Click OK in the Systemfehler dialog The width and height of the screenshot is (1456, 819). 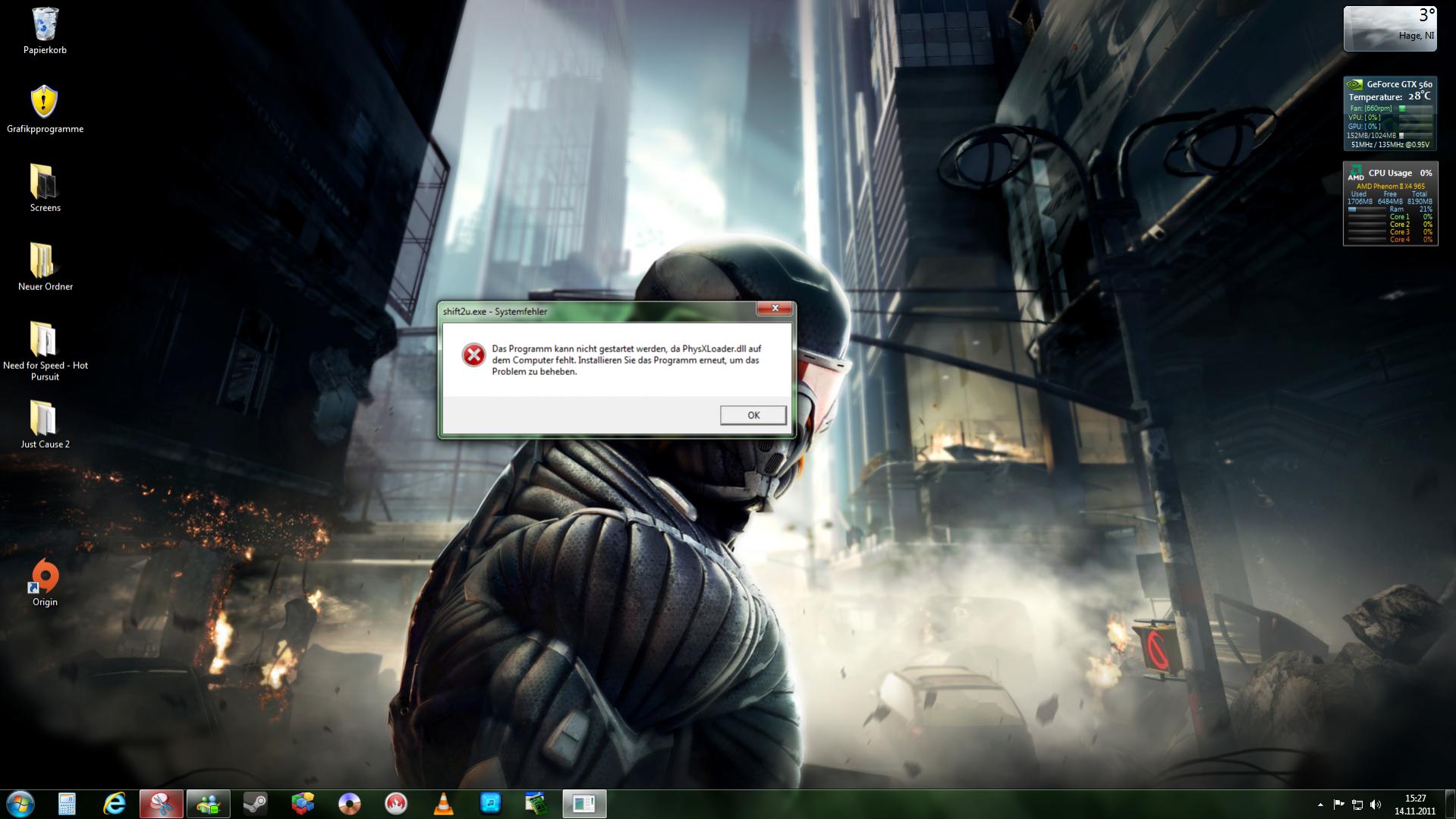[x=753, y=415]
